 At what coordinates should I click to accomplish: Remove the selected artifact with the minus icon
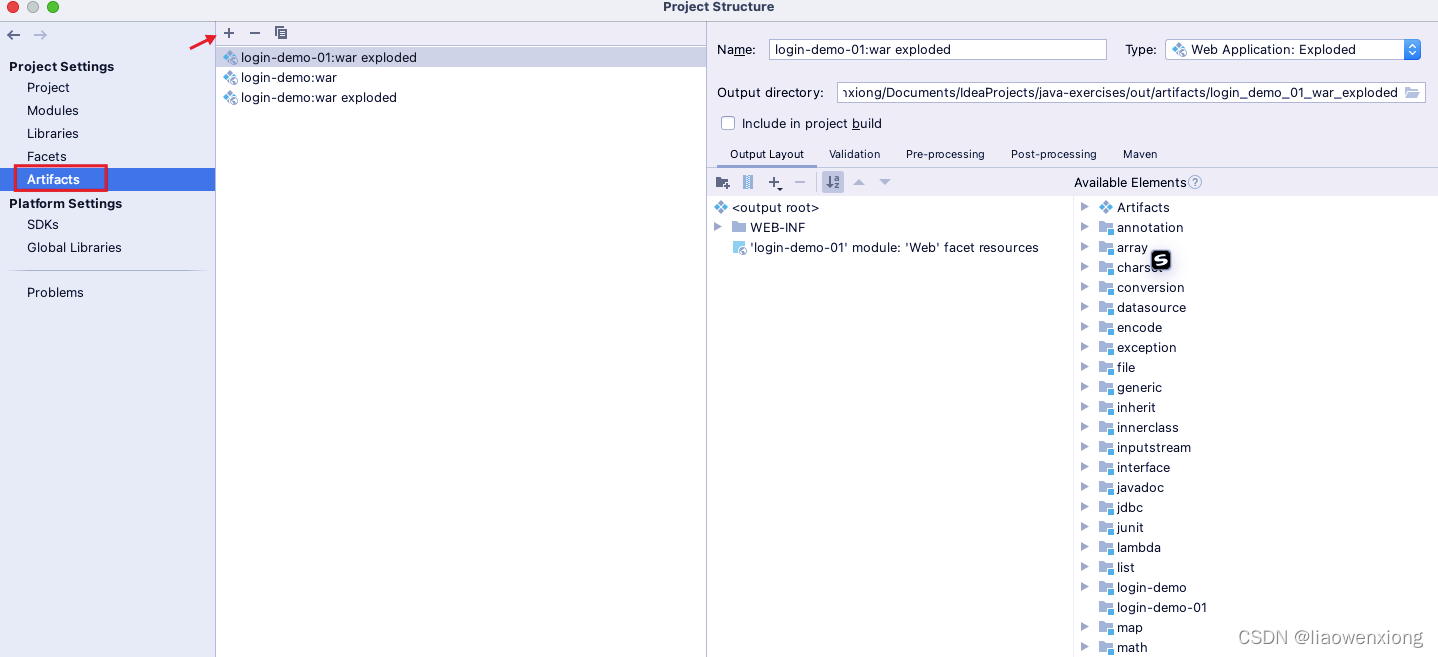(255, 33)
